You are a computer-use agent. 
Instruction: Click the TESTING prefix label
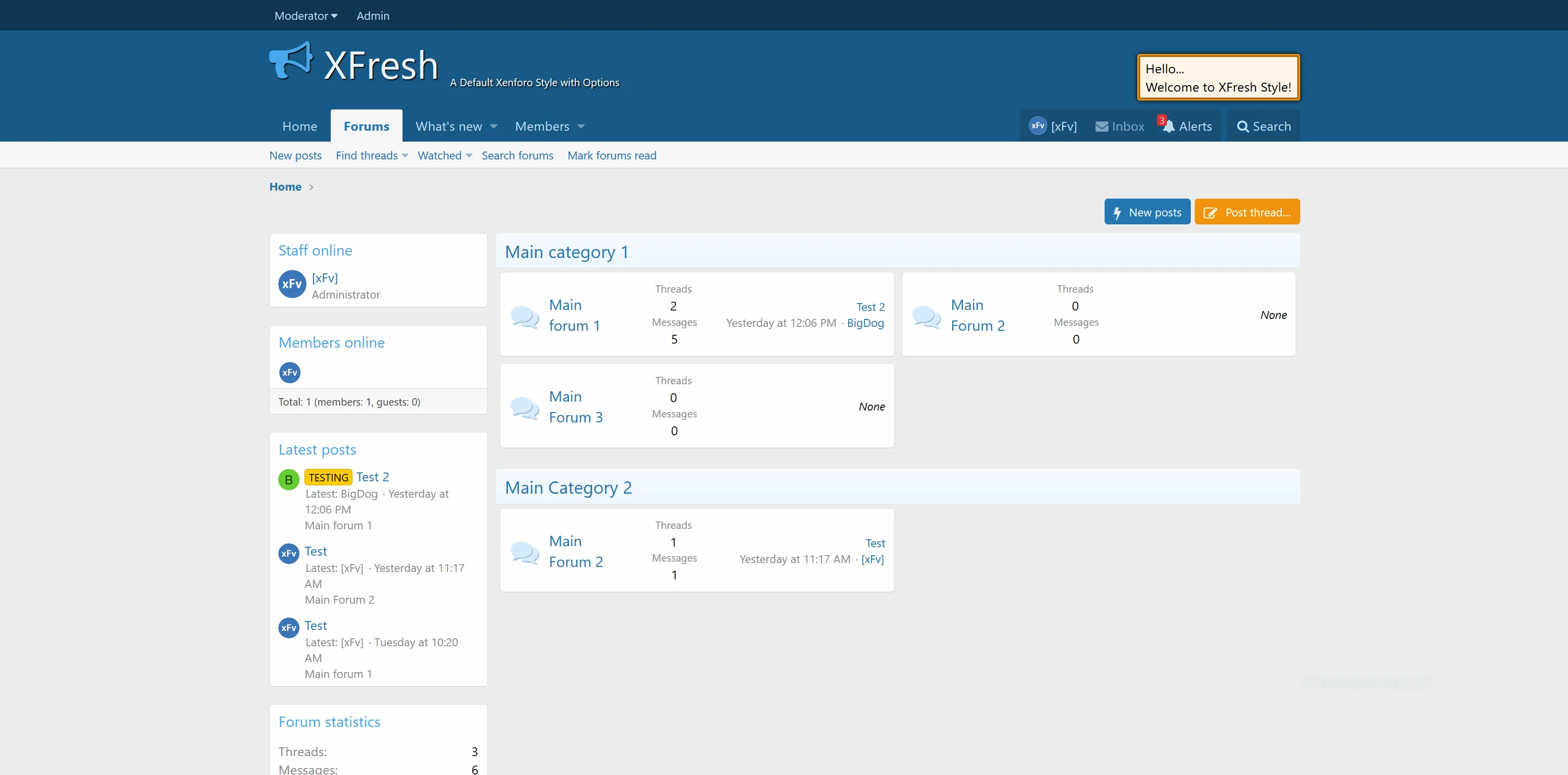329,477
